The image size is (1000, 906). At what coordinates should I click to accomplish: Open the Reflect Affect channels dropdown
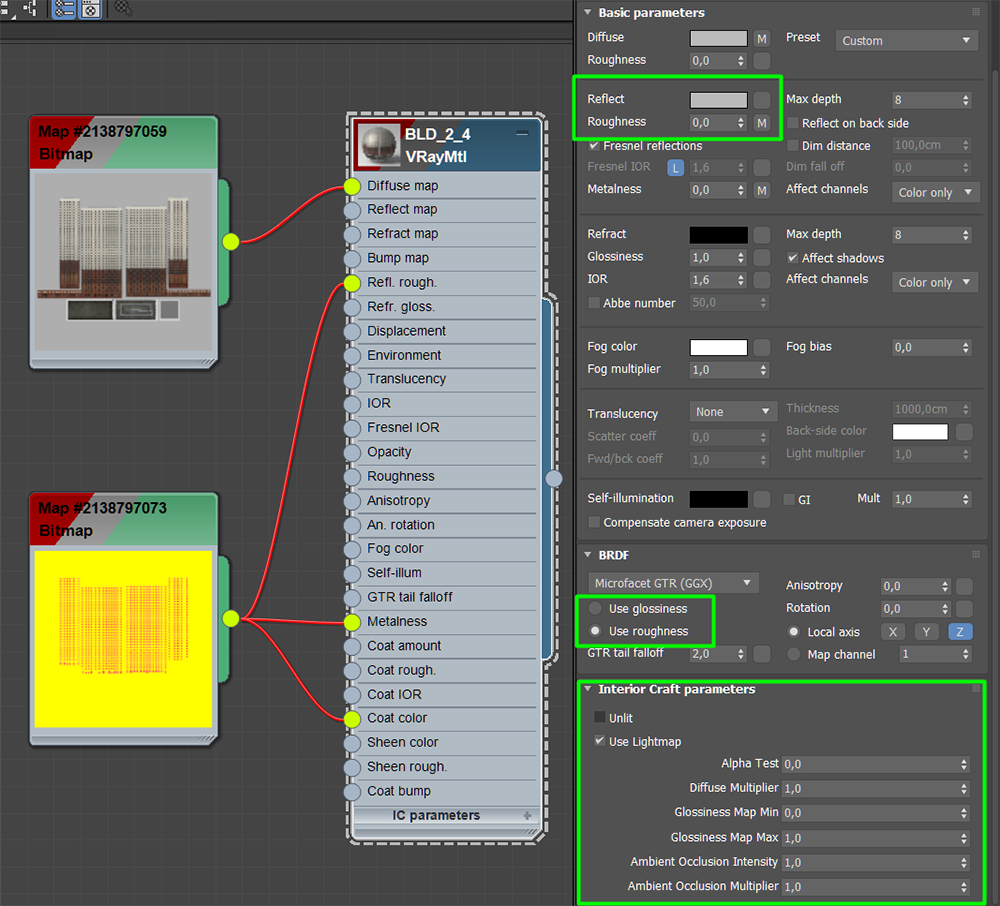[x=935, y=192]
